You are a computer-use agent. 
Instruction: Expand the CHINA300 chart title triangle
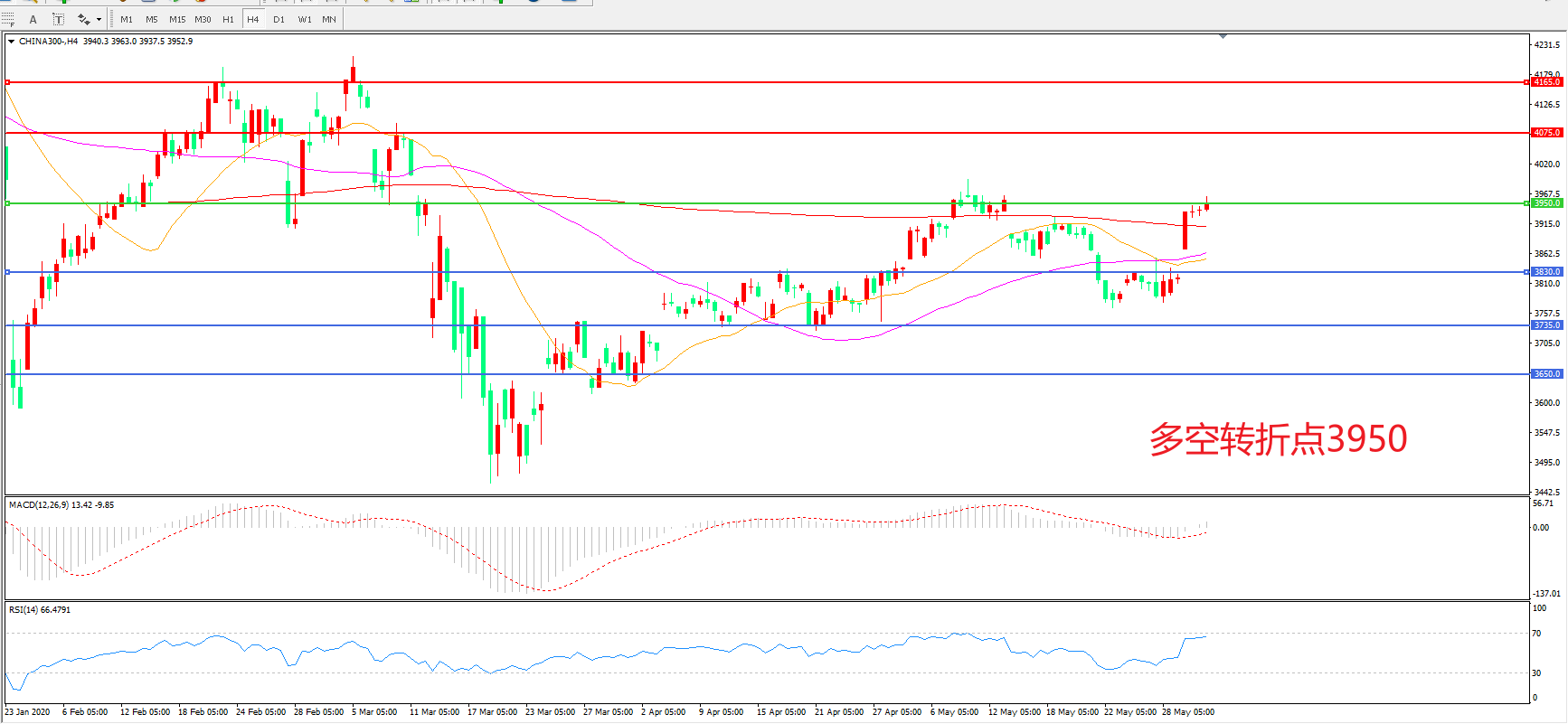11,42
